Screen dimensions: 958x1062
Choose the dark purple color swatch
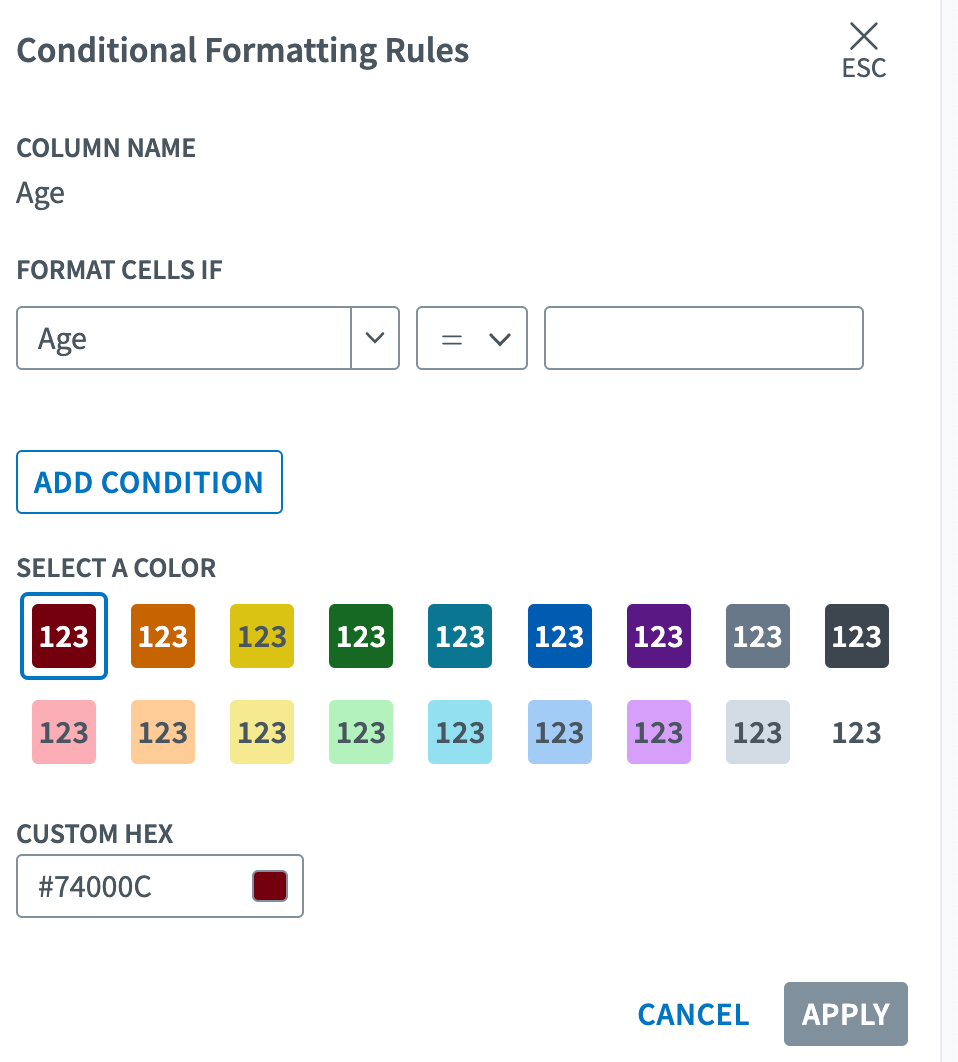(658, 636)
